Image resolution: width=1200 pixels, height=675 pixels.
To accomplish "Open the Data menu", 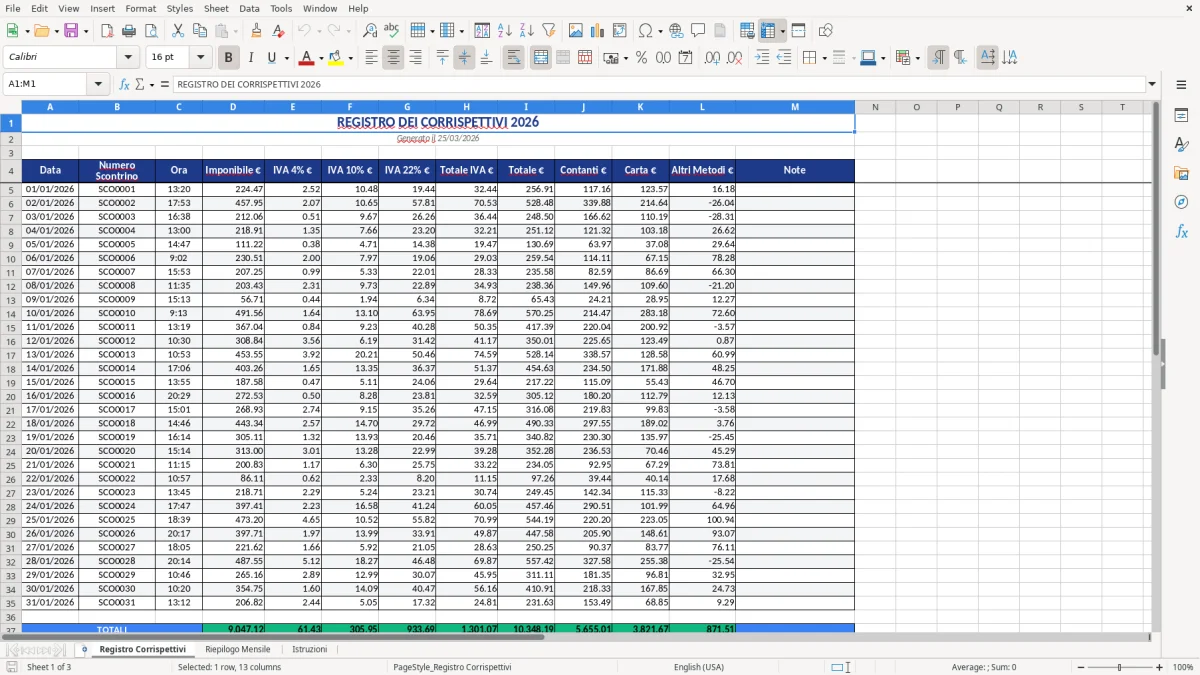I will point(250,8).
